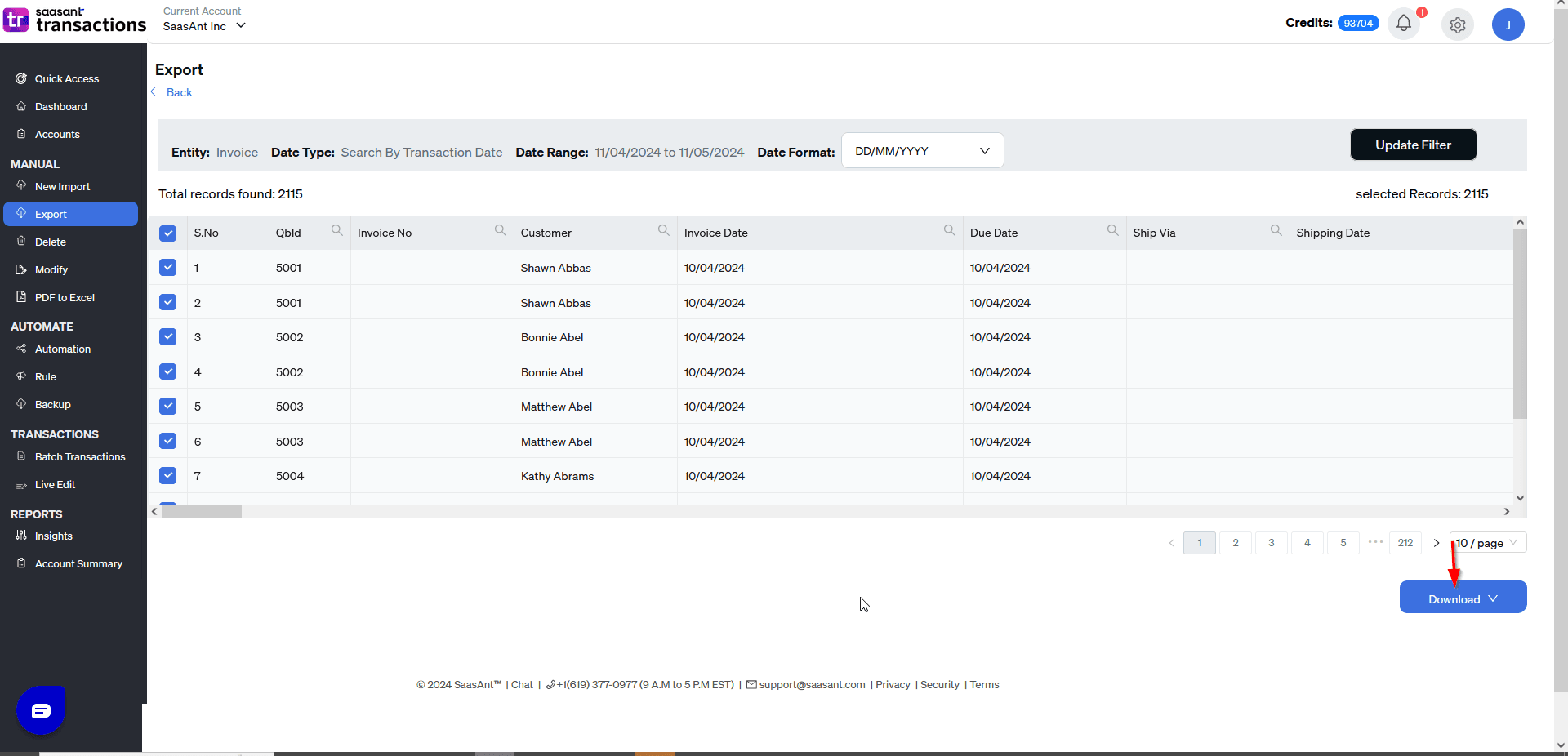This screenshot has height=756, width=1568.
Task: Go to page 3
Action: [1272, 543]
